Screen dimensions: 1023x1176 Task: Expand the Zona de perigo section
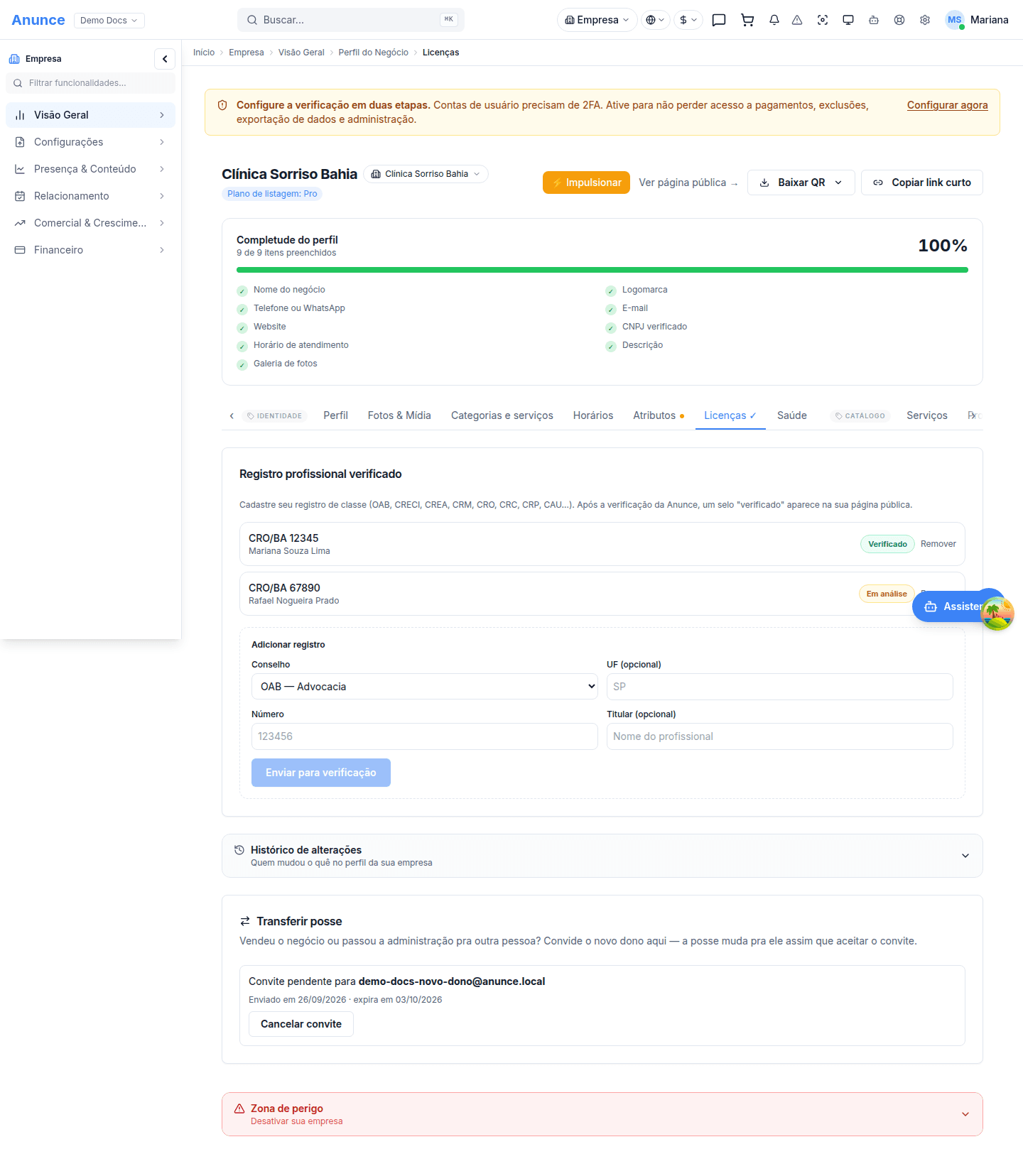pos(602,1114)
